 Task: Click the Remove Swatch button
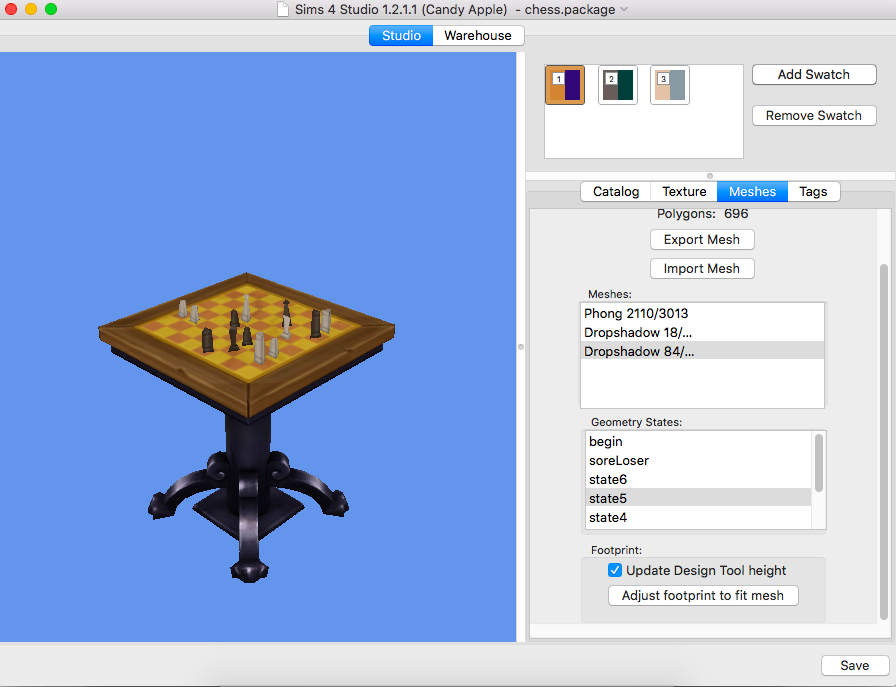pyautogui.click(x=813, y=115)
